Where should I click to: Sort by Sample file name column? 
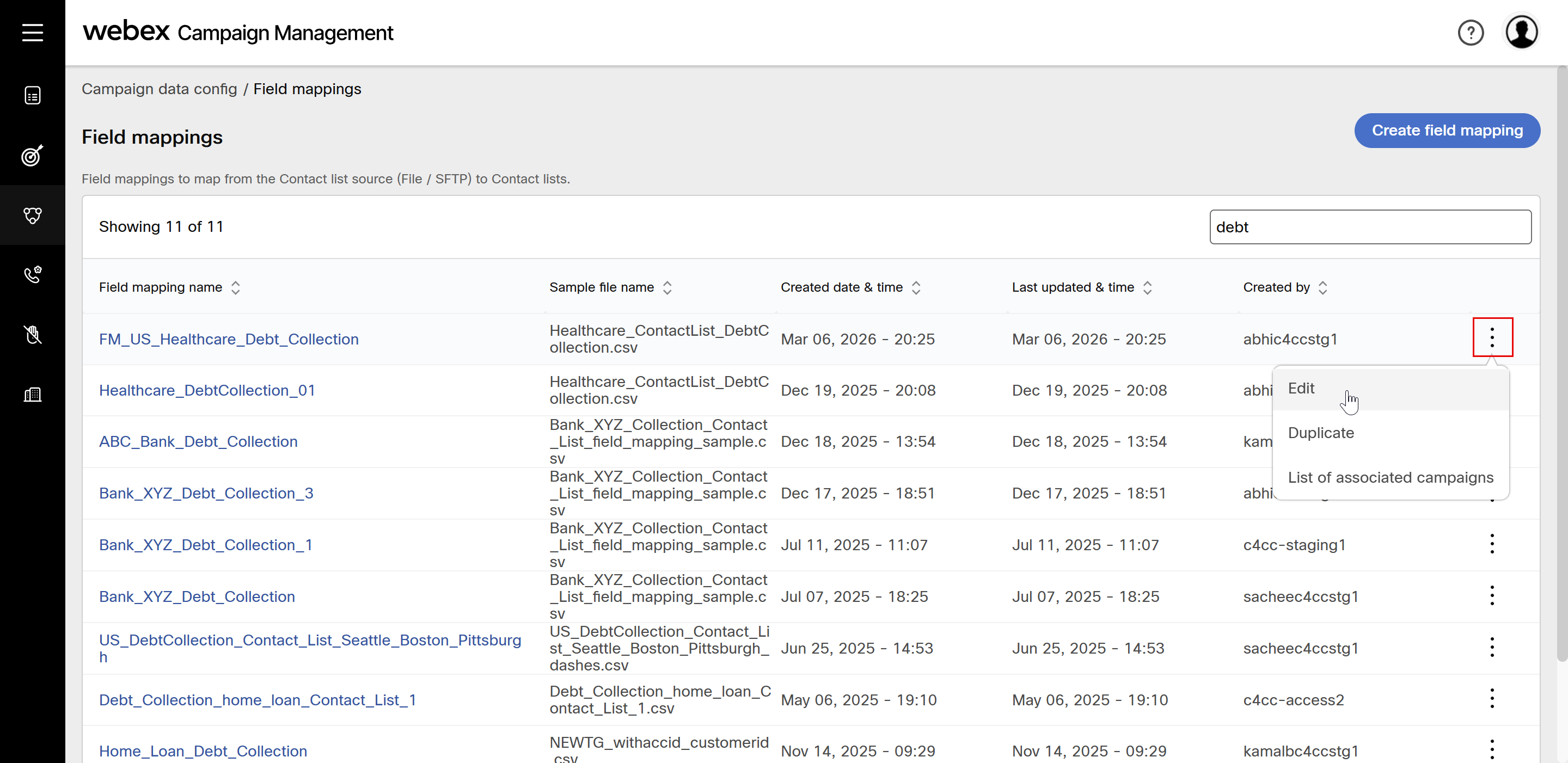click(667, 287)
